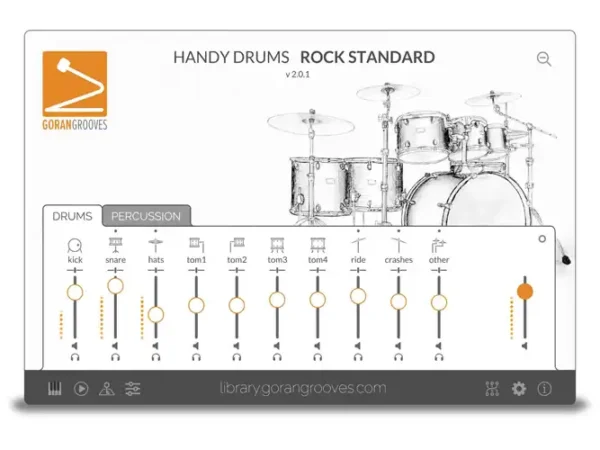This screenshot has height=450, width=600.
Task: Click the crashes volume fader knob
Action: click(x=398, y=302)
